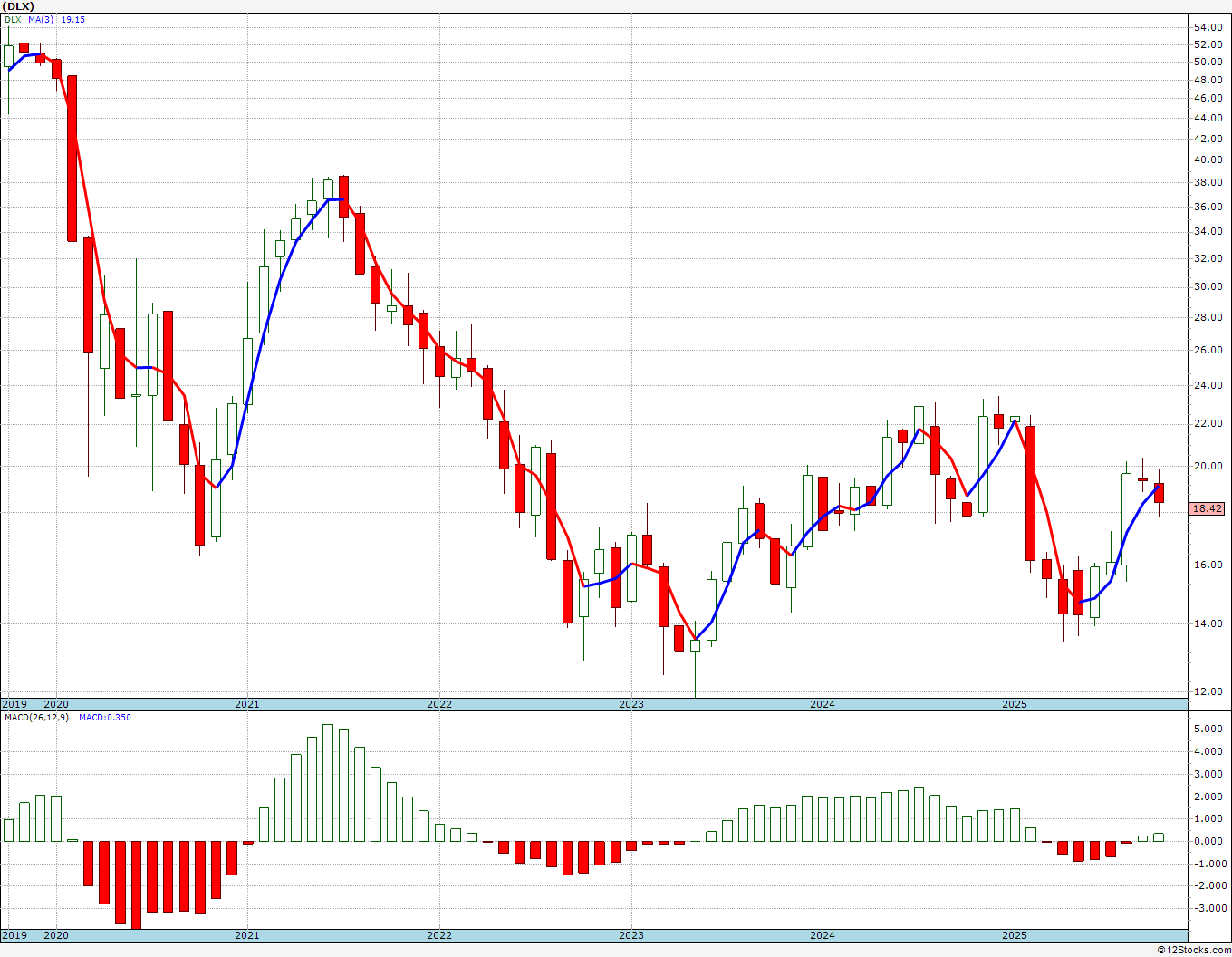
Task: Click the long red candle of early 2020
Action: (72, 158)
